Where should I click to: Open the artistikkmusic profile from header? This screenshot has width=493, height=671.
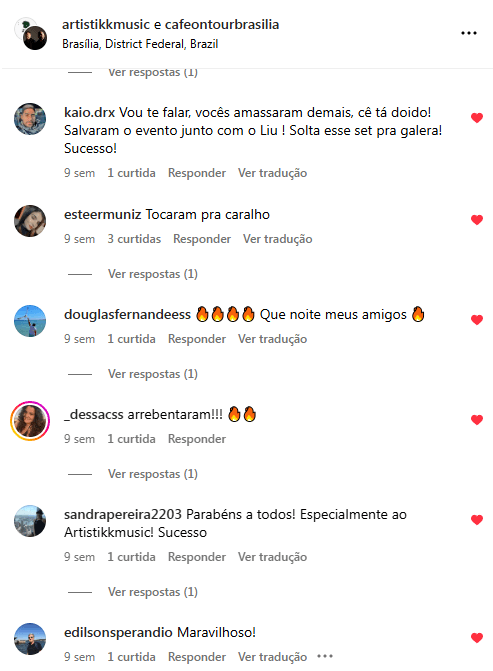(x=106, y=24)
